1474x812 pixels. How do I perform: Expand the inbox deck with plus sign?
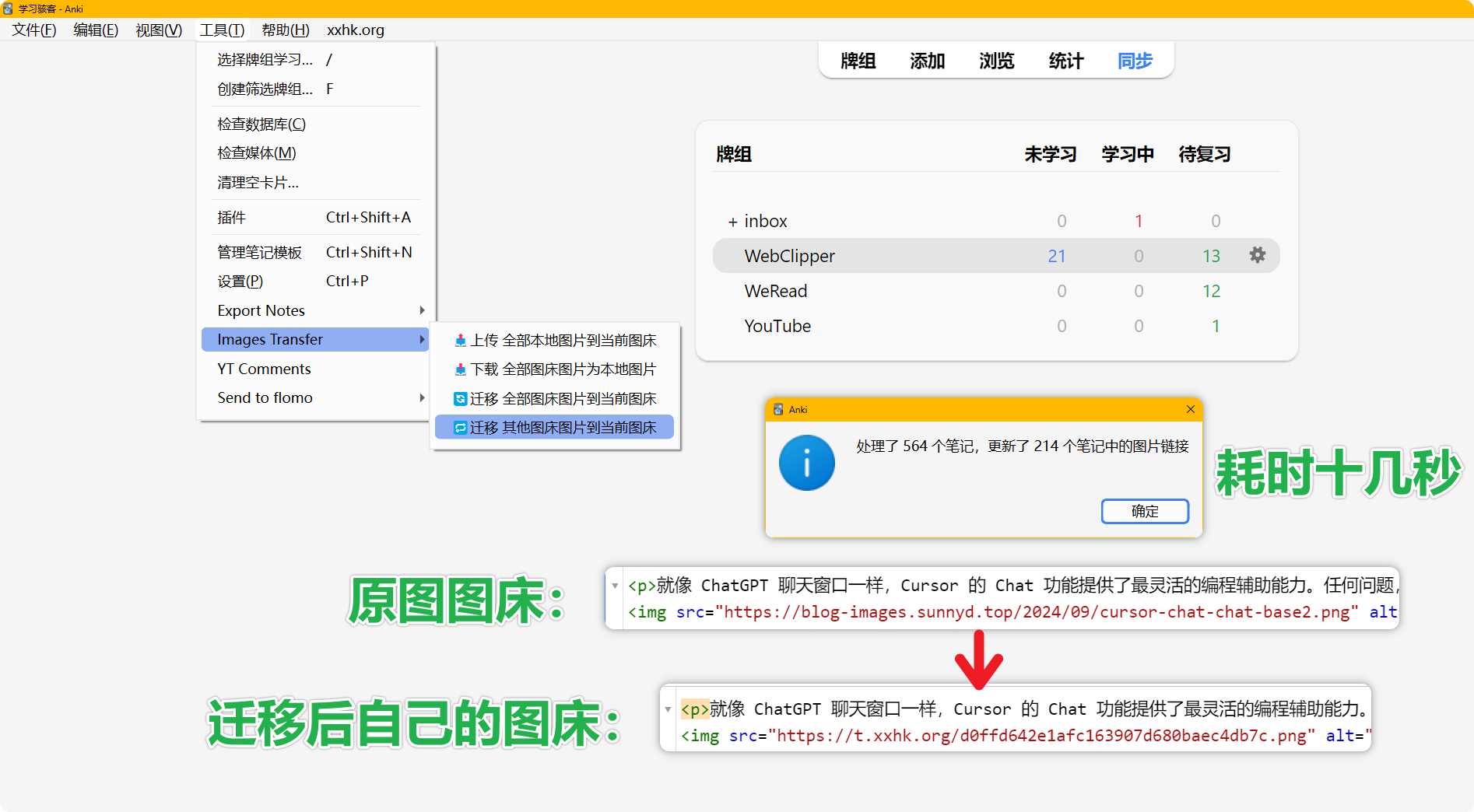point(732,222)
